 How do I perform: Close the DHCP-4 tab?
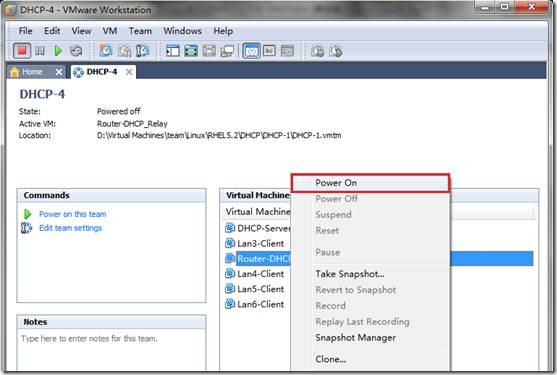pos(129,72)
